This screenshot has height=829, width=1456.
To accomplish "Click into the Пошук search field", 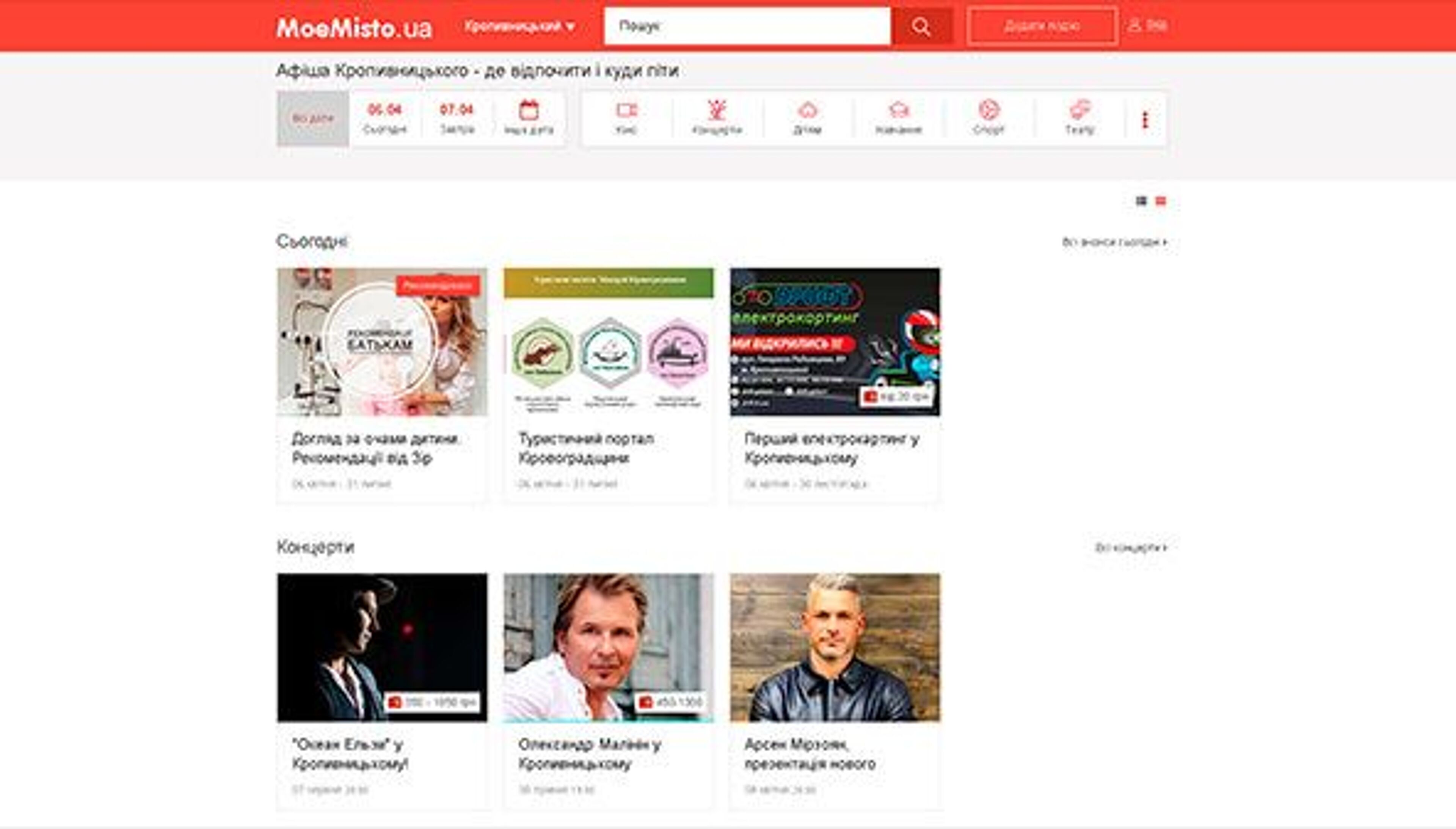I will [x=747, y=26].
